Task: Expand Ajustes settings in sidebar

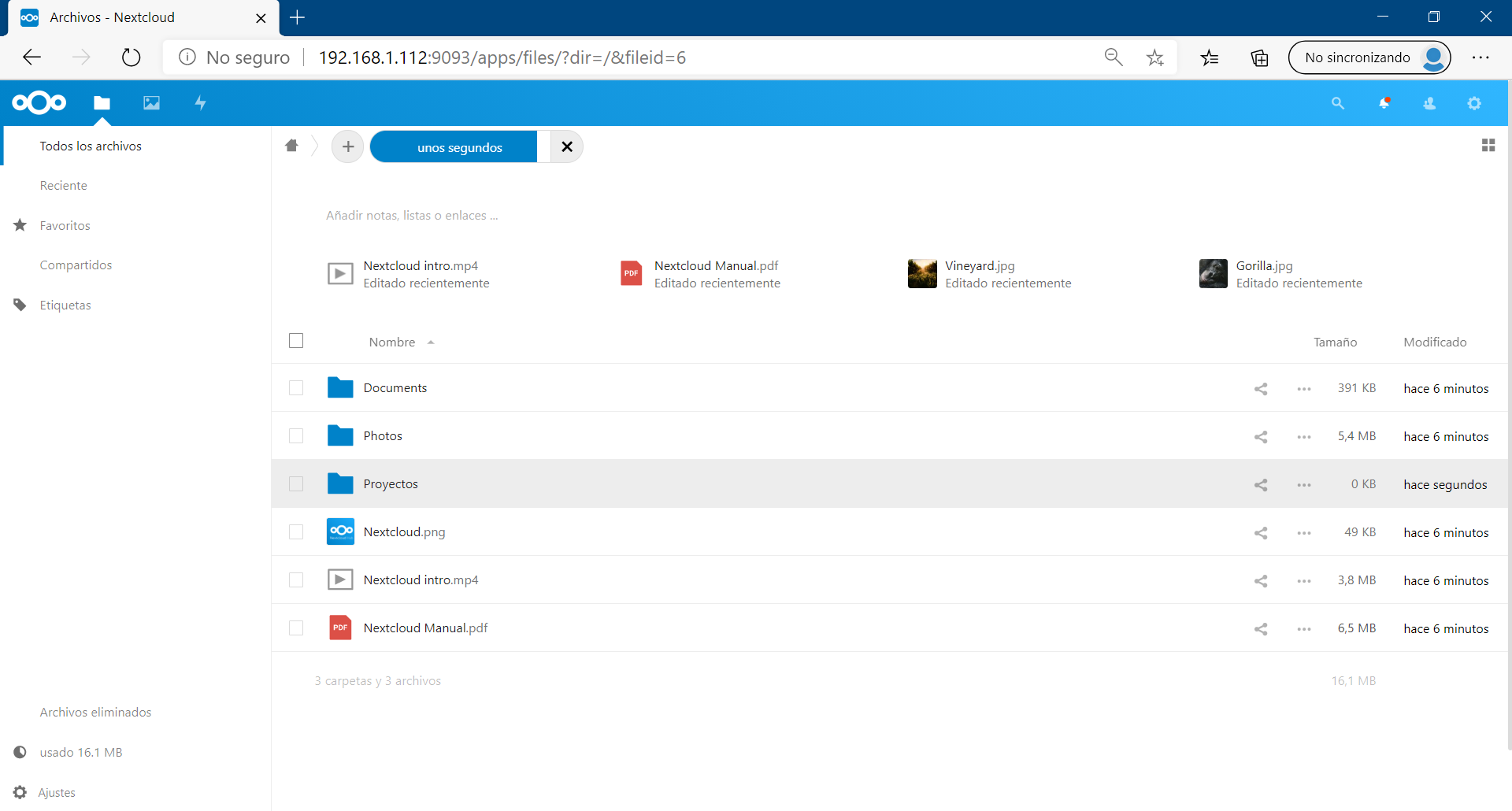Action: (x=57, y=792)
